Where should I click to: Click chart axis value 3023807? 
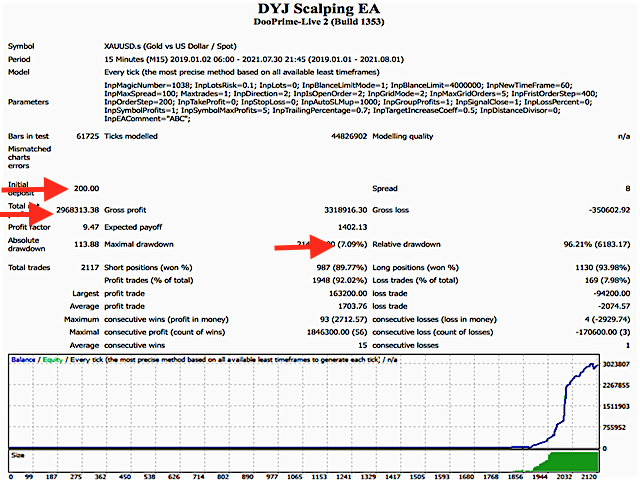[x=616, y=364]
